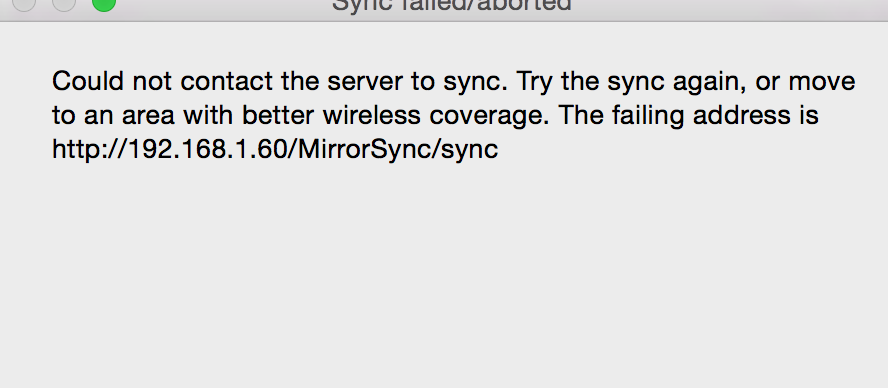
Task: Click the text "The failing address is"
Action: point(689,116)
